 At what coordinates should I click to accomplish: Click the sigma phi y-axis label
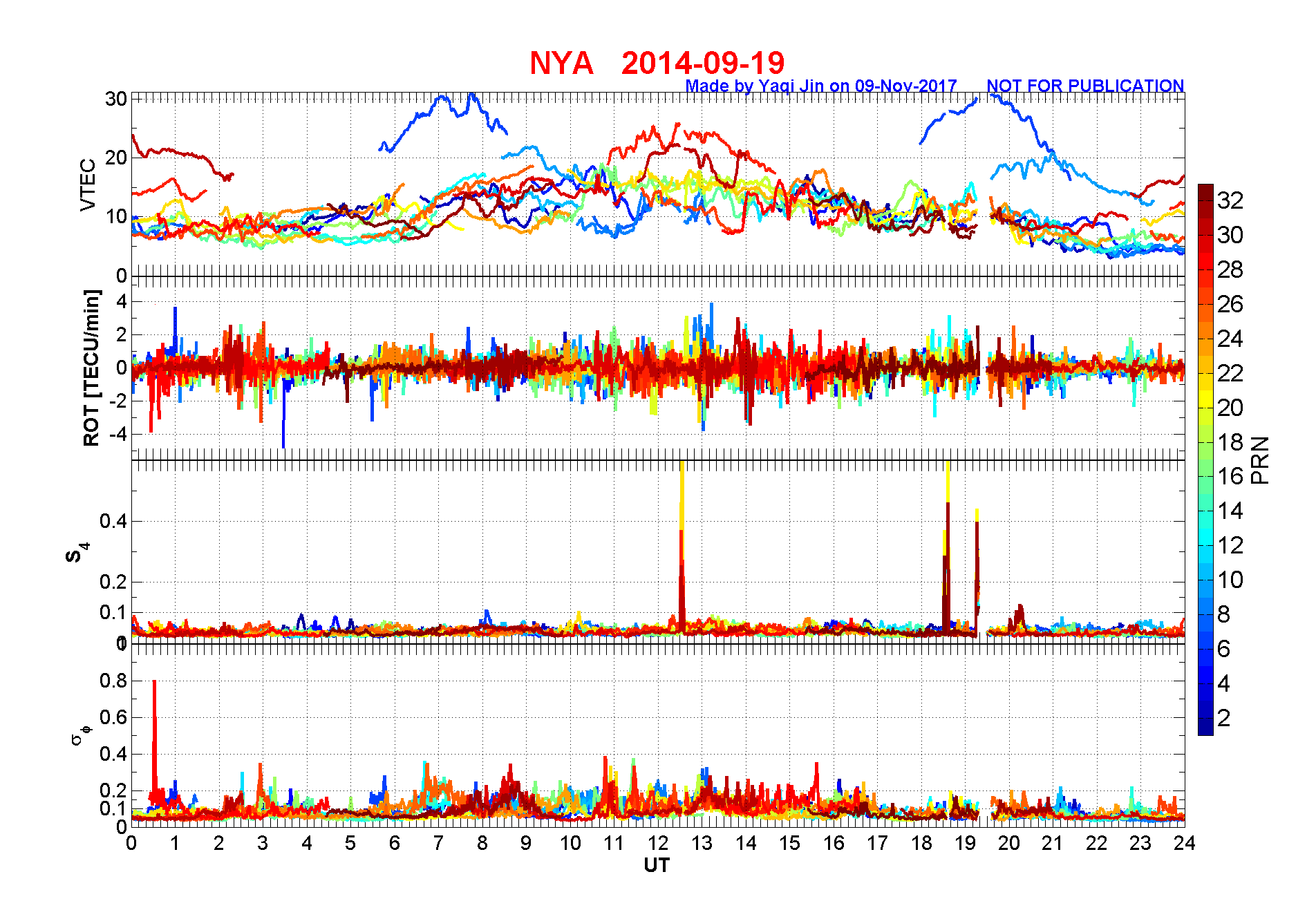[81, 735]
